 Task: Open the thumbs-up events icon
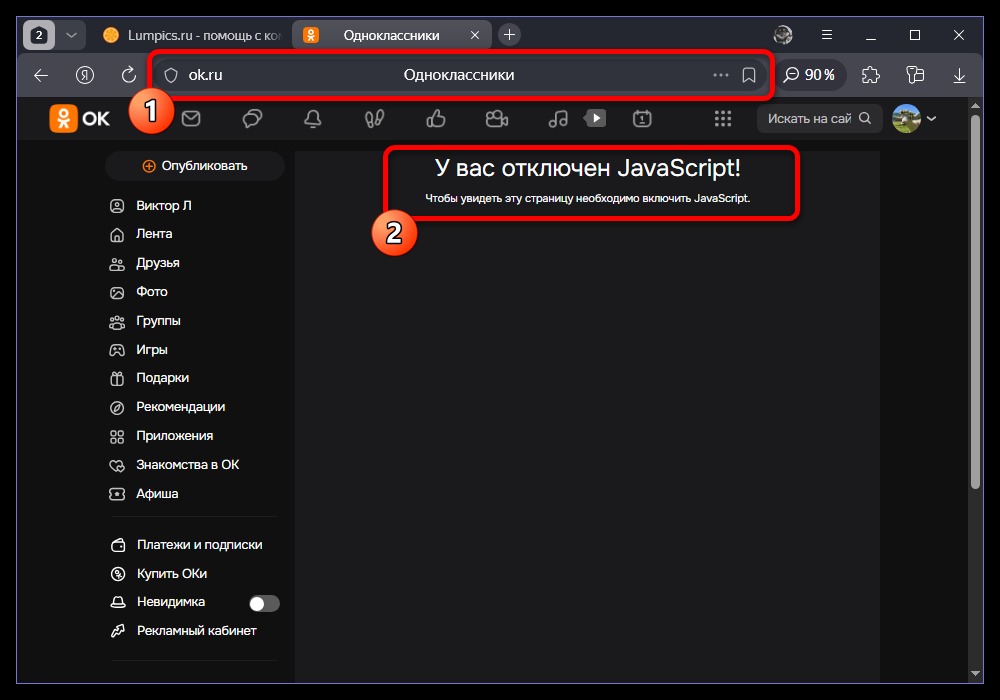click(436, 119)
